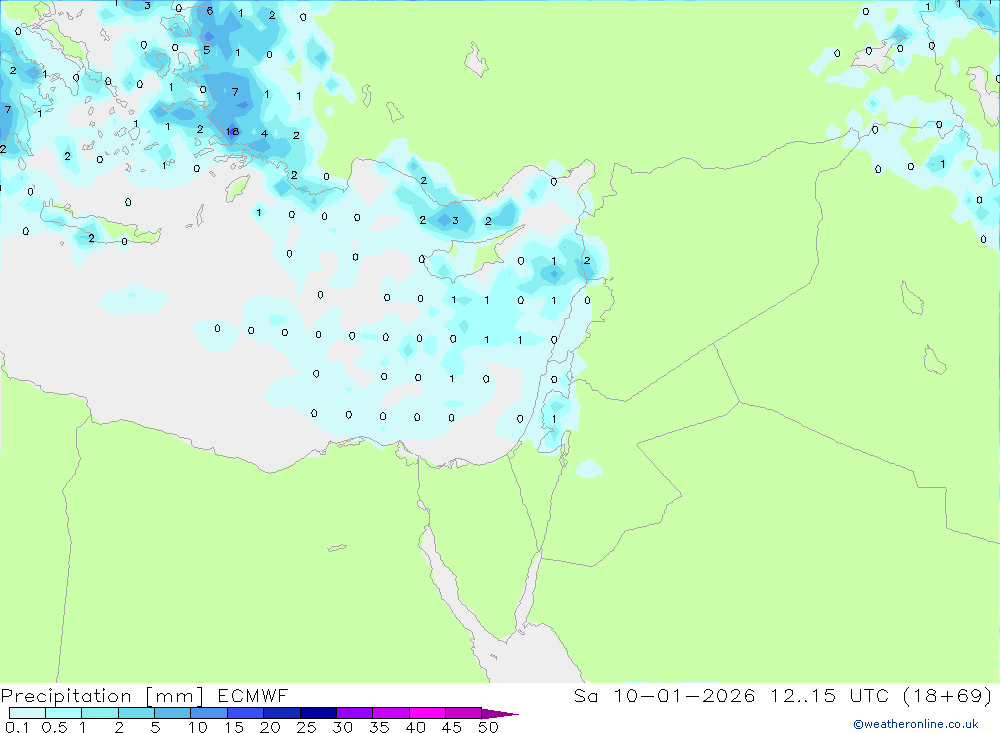Click the legend label '25'
Screen dimensions: 1000x733
[x=306, y=727]
